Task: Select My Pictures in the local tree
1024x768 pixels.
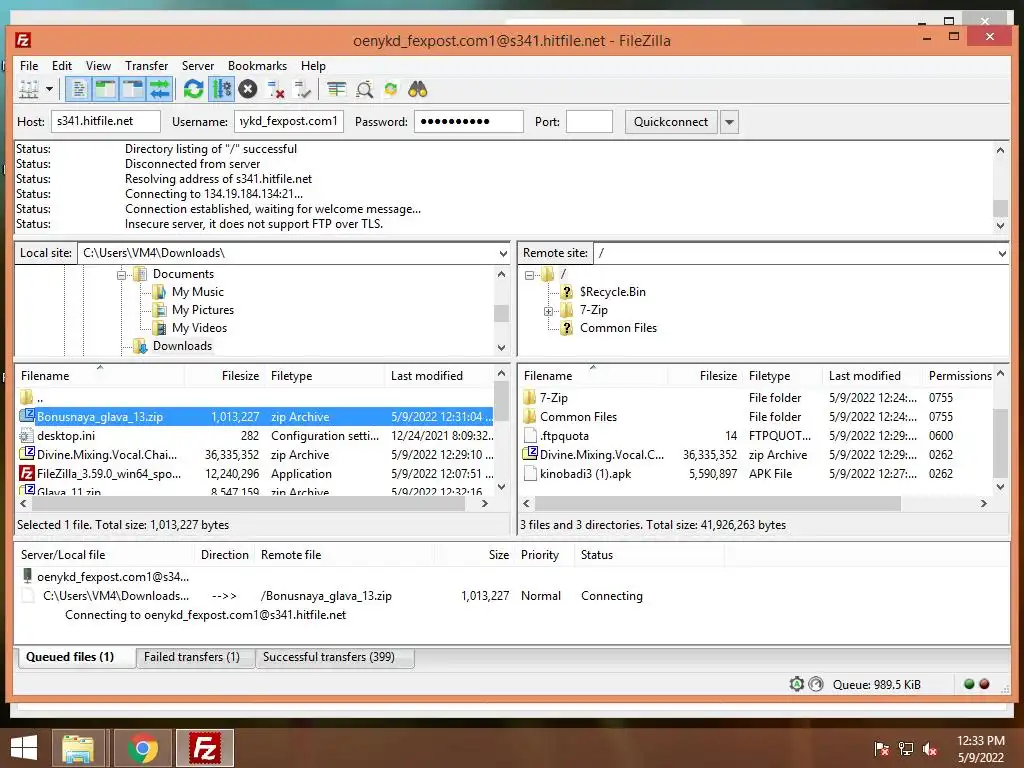Action: pyautogui.click(x=203, y=310)
